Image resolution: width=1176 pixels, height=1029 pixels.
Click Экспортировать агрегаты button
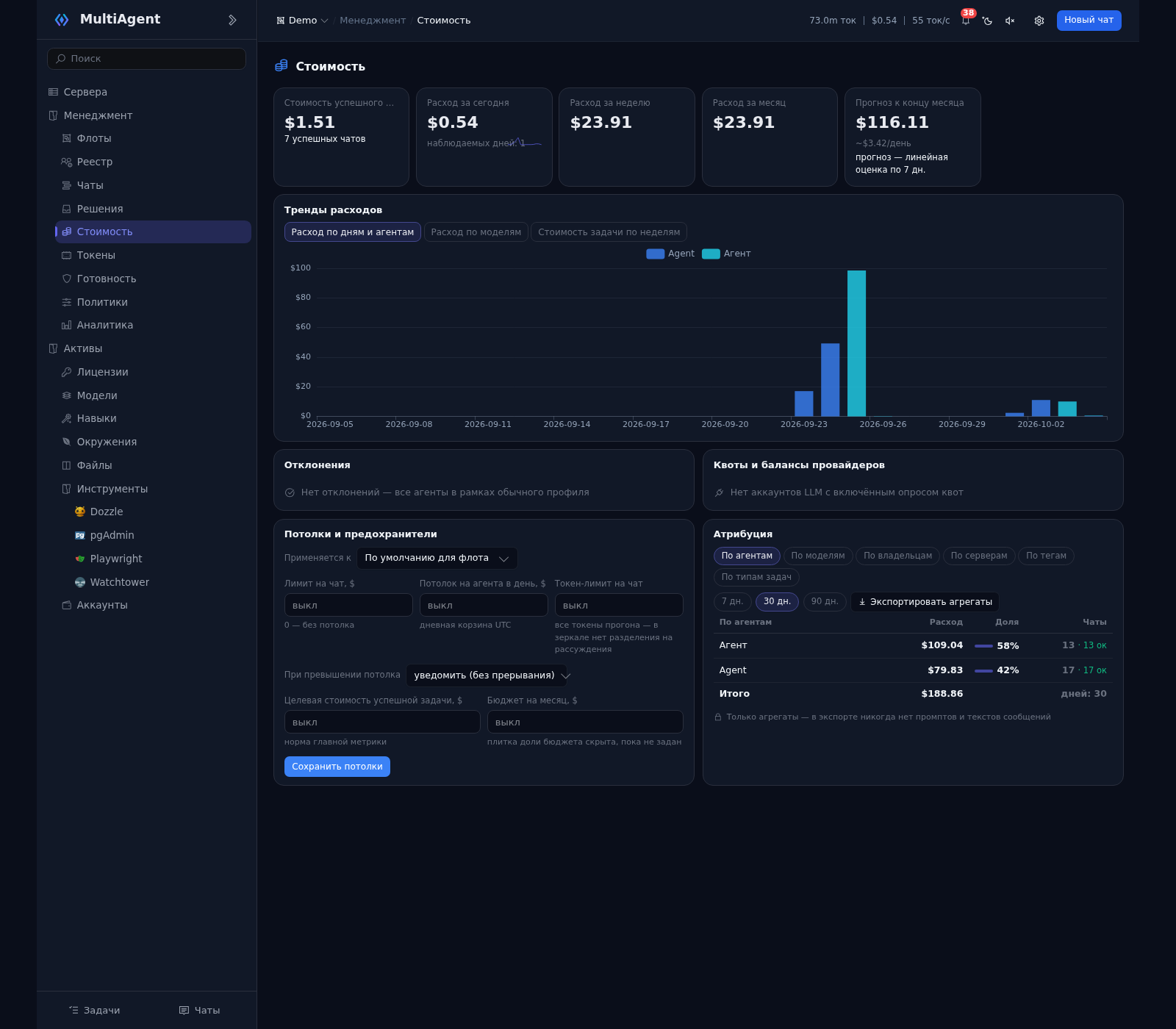tap(925, 602)
